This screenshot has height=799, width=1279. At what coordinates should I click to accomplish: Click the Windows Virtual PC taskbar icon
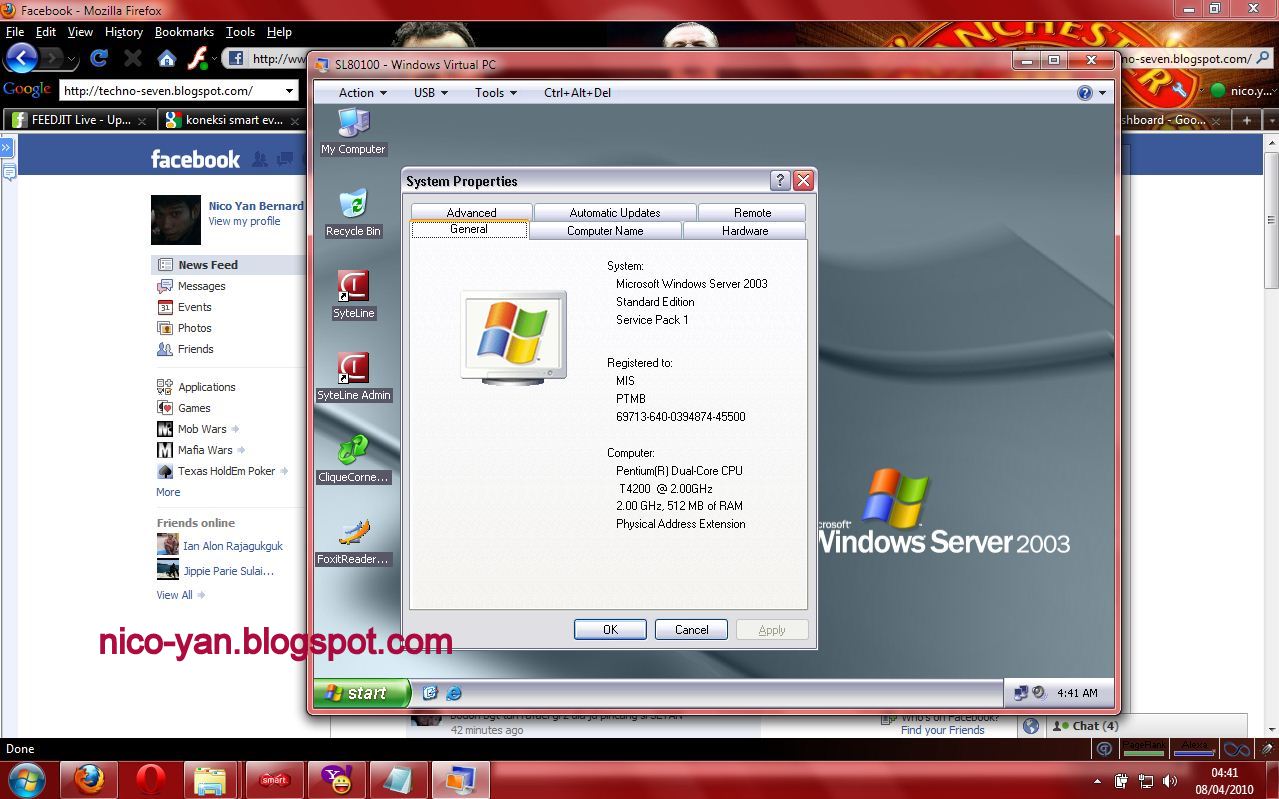click(x=459, y=778)
